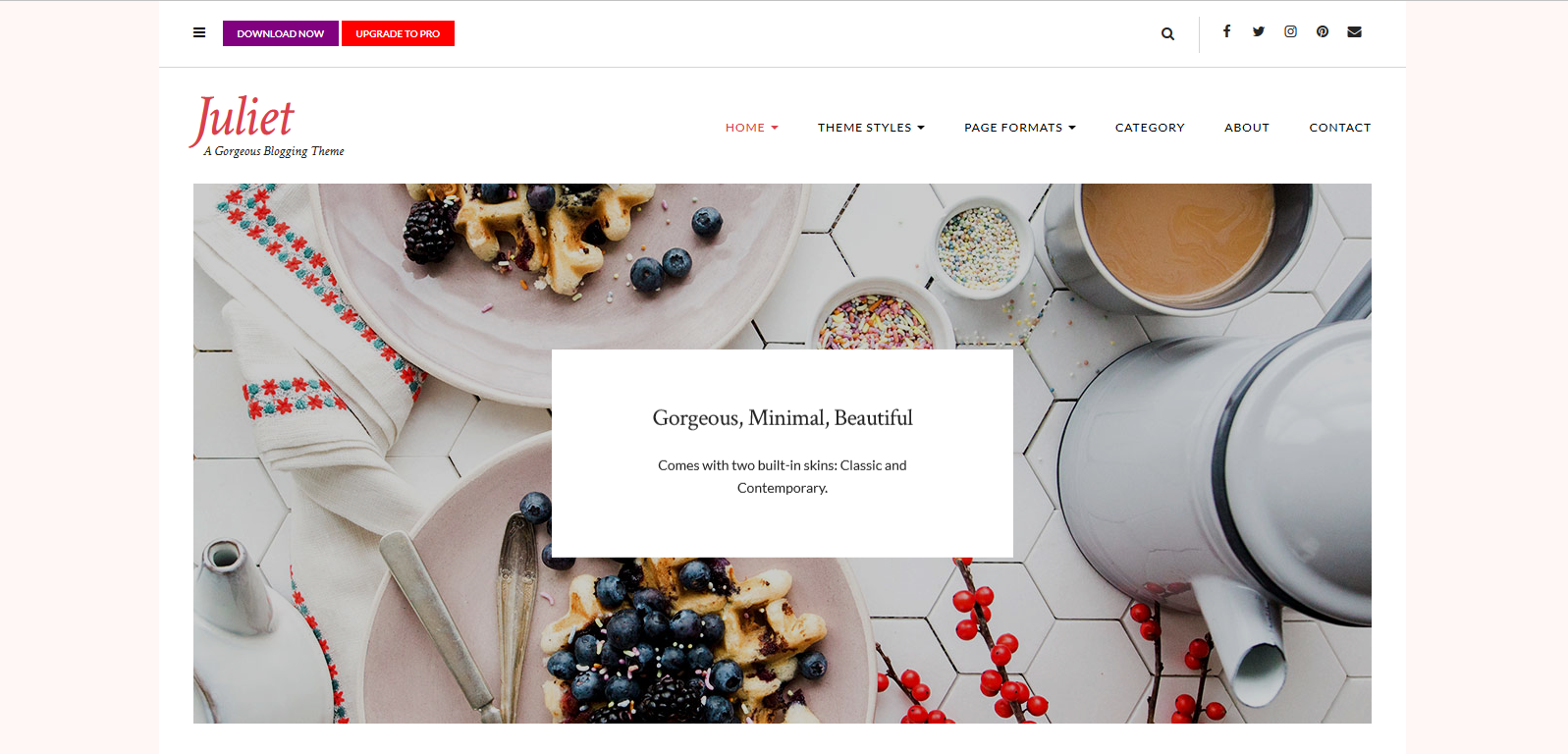1568x754 pixels.
Task: Open the Pinterest social icon
Action: tap(1323, 31)
